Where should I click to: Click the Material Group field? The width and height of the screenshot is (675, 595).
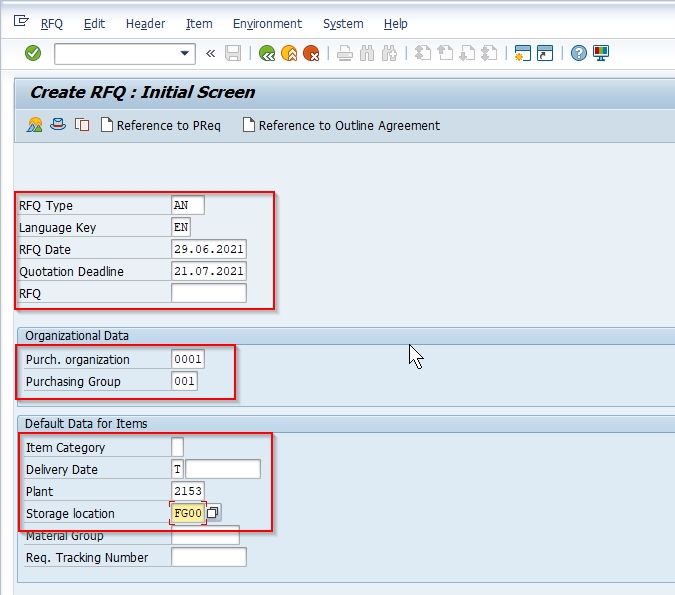tap(205, 535)
